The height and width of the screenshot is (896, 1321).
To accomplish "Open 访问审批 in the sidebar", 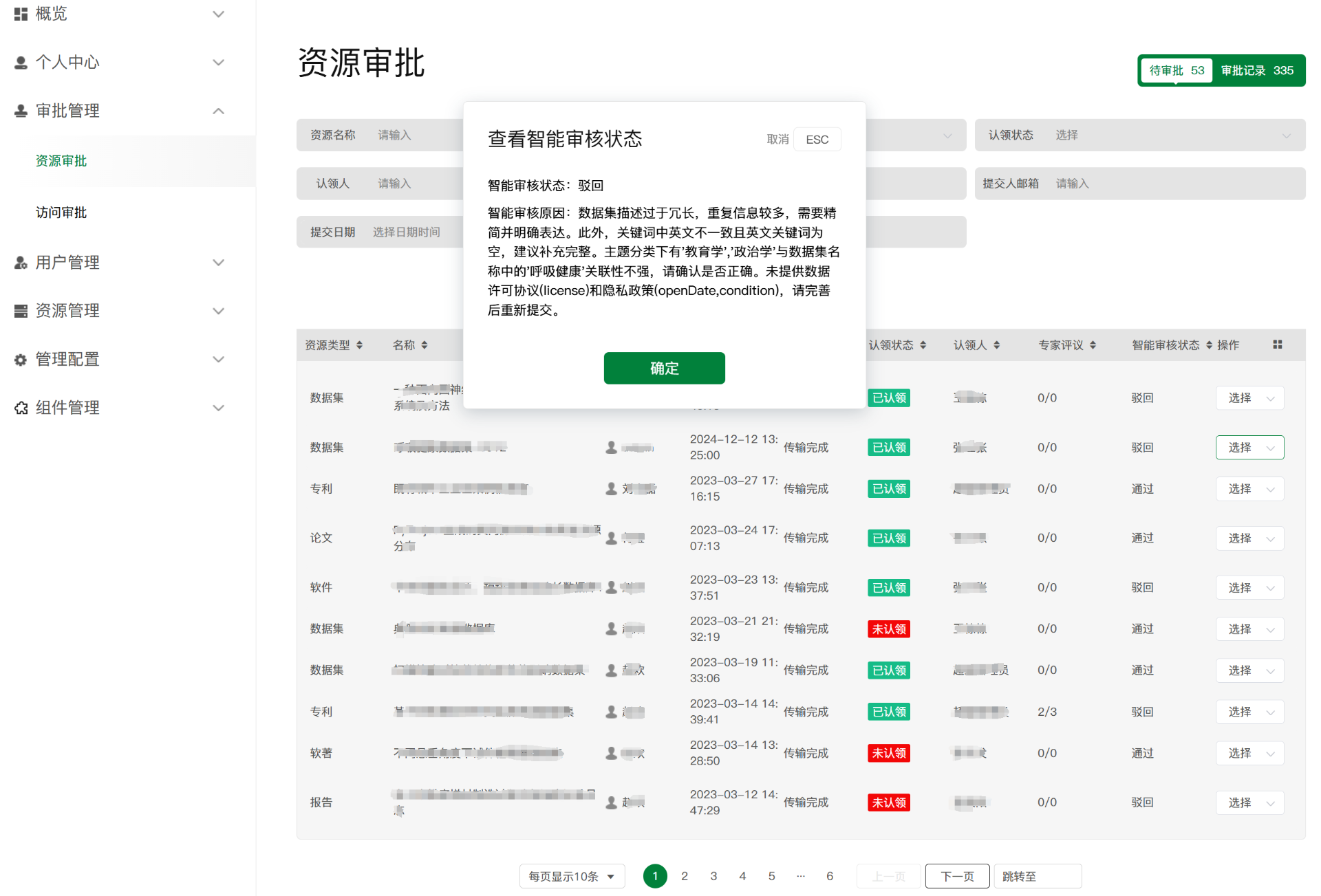I will 61,212.
